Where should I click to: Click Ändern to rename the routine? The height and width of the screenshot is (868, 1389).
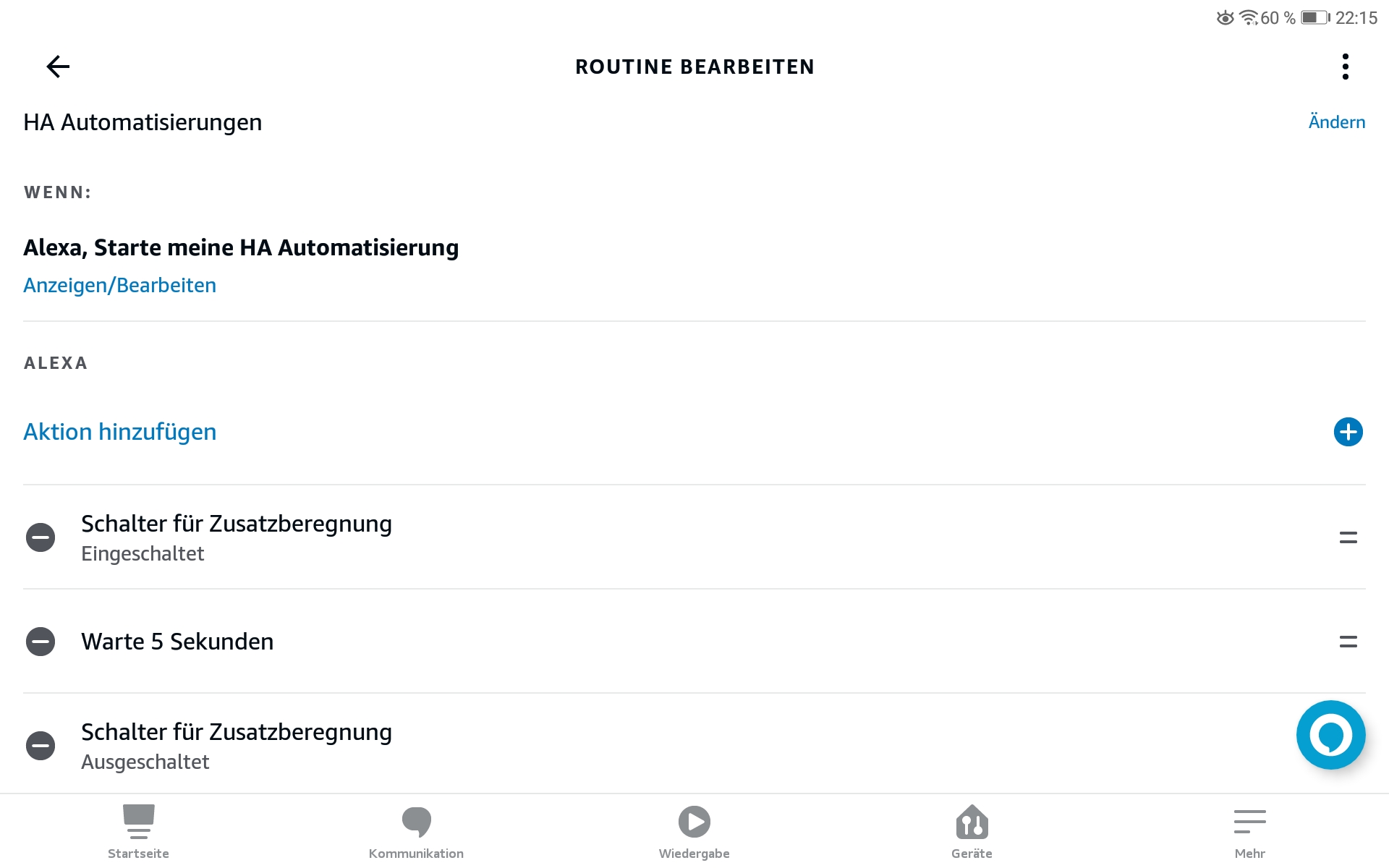[1336, 122]
